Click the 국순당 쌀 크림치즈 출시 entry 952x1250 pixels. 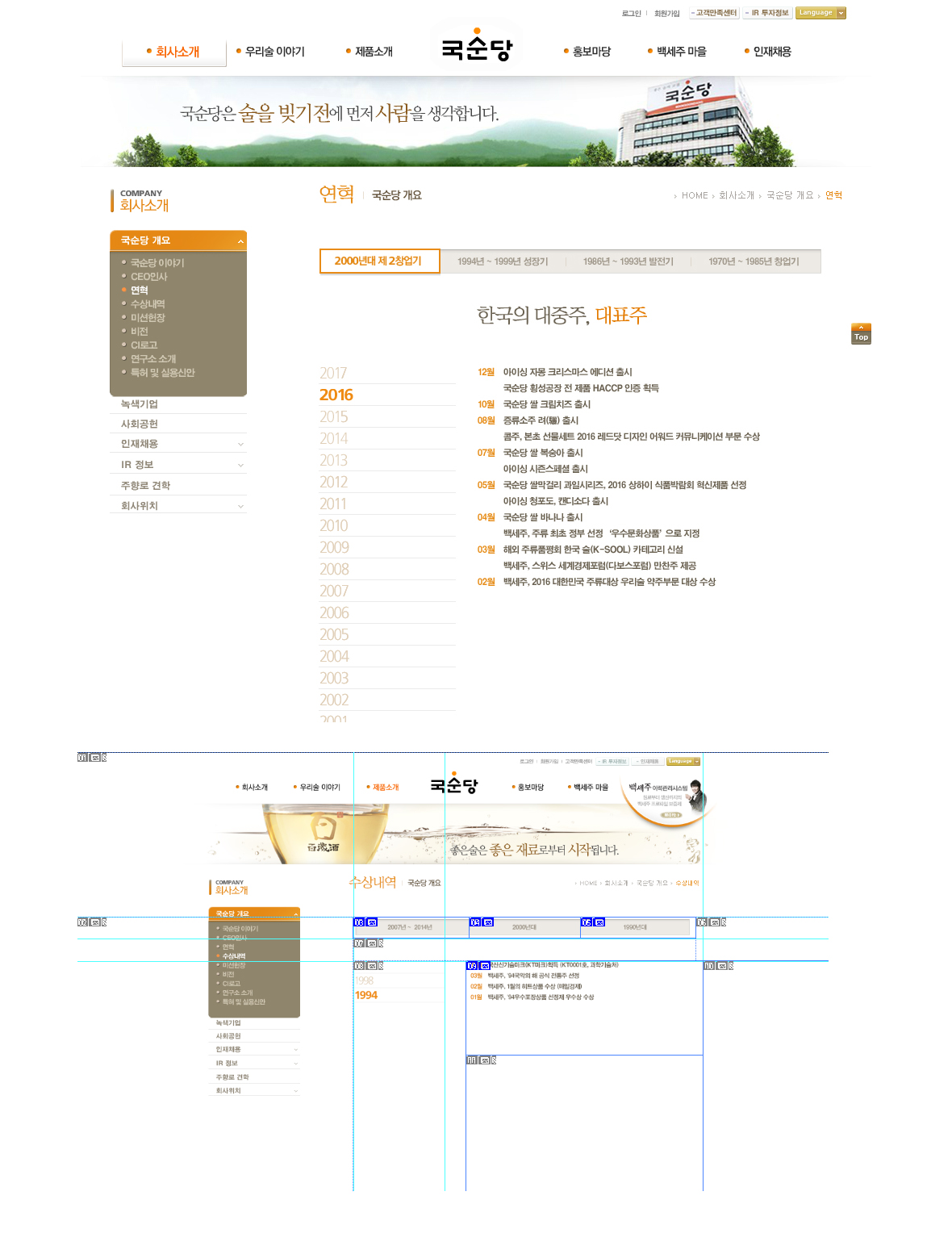coord(547,405)
